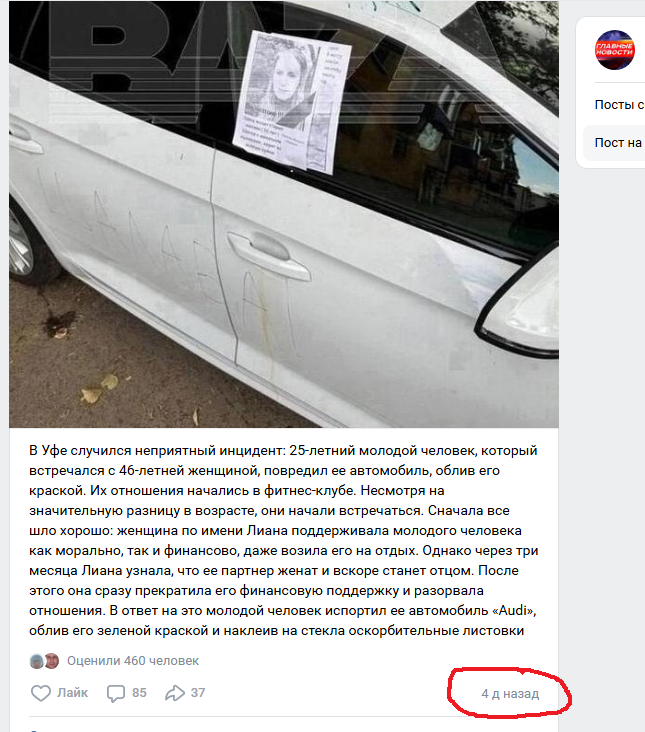Open comments via the speech bubble icon
This screenshot has height=732, width=645.
[116, 693]
